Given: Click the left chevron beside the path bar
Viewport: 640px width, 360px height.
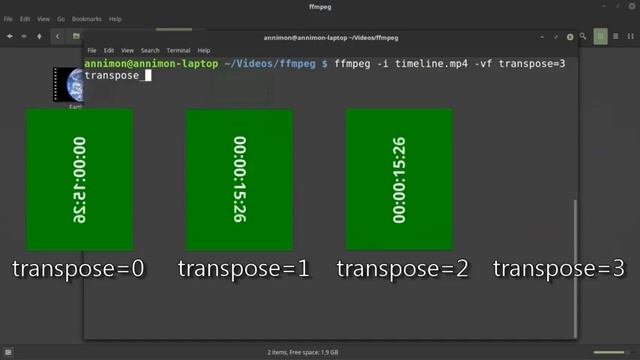Looking at the screenshot, I should (x=58, y=36).
